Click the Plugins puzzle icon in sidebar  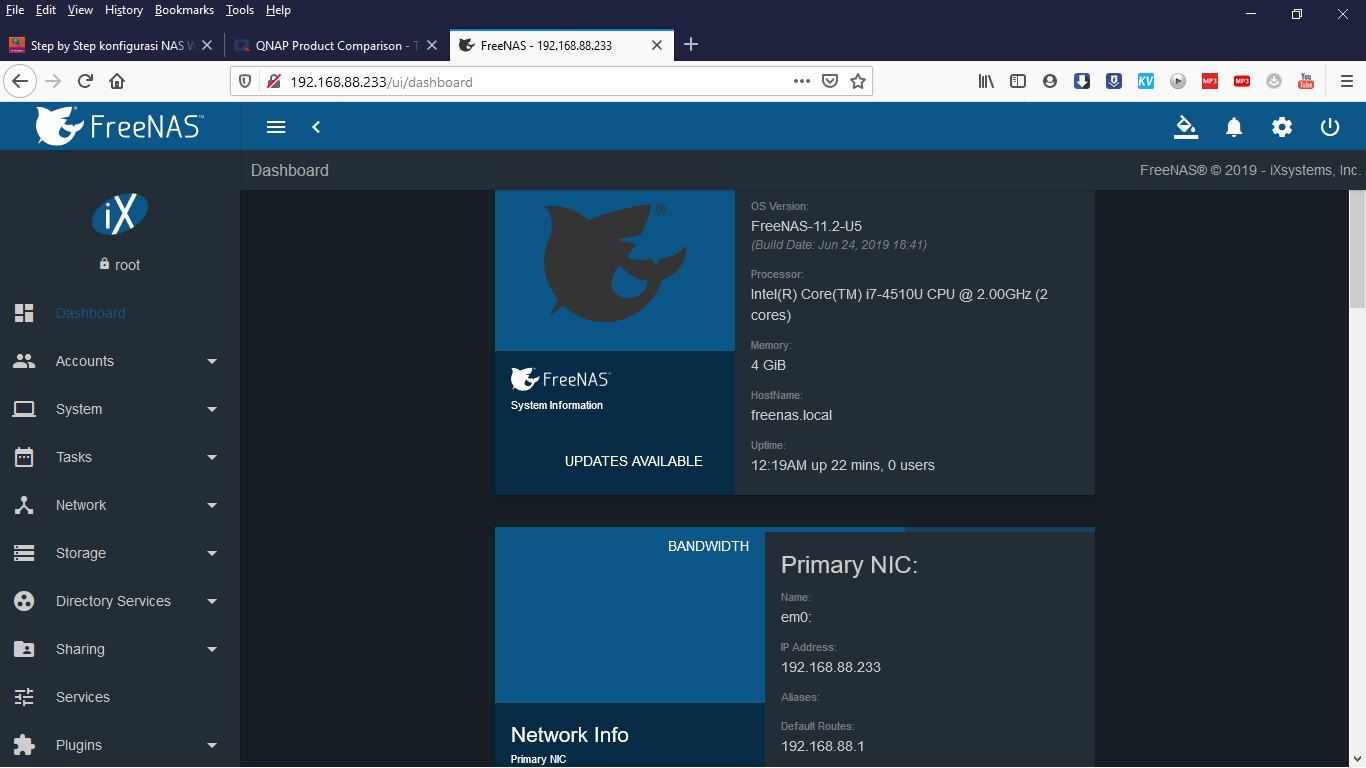point(24,745)
